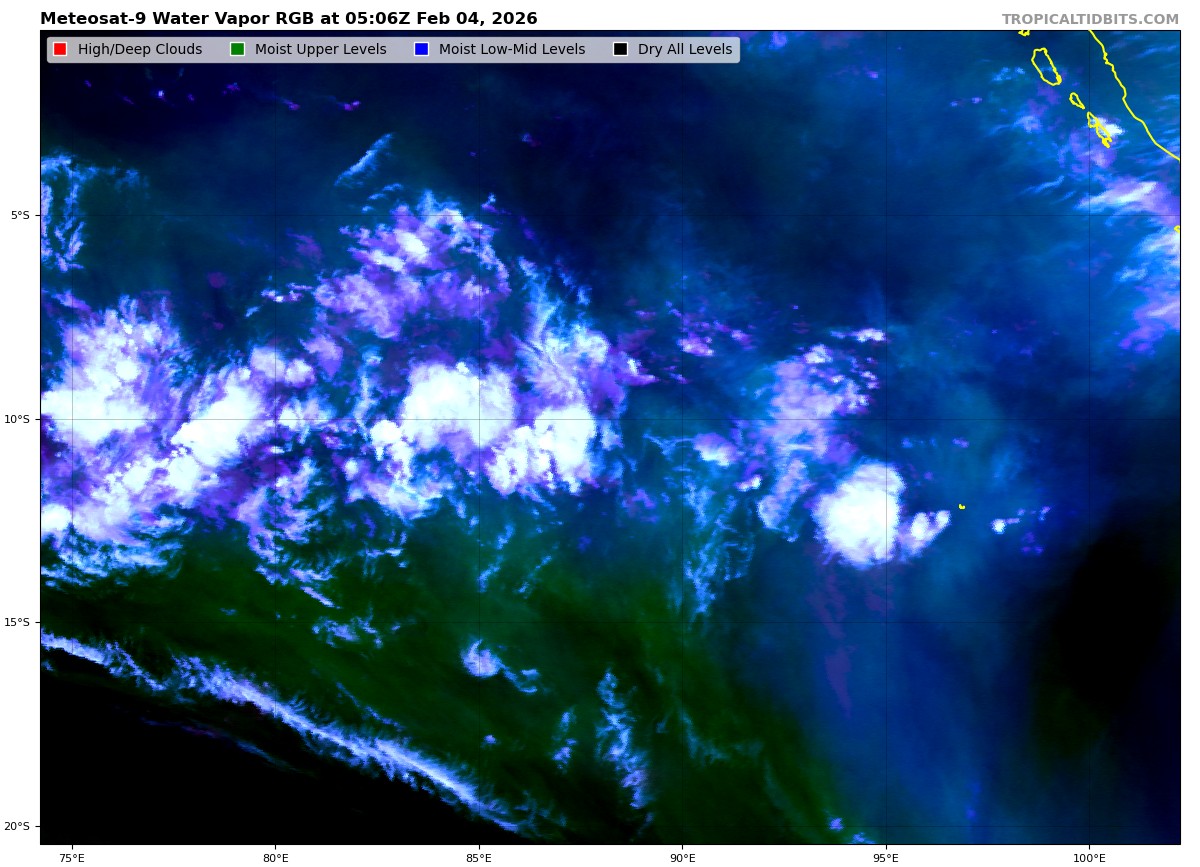The width and height of the screenshot is (1200, 867).
Task: Click the large yellow-outlined island at top right
Action: point(1046,66)
